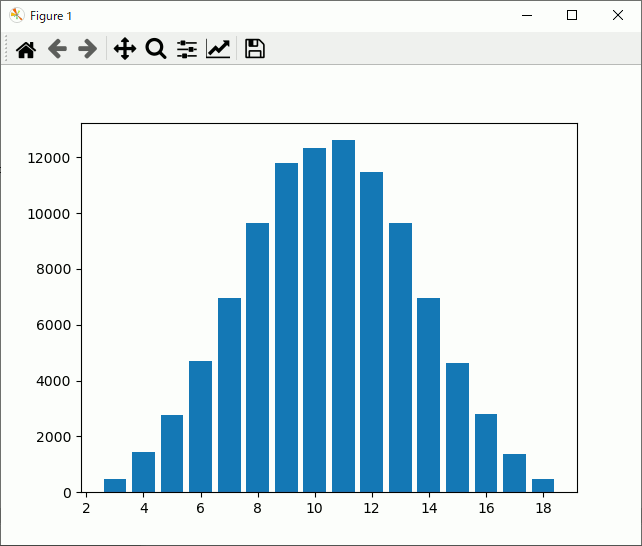Viewport: 642px width, 546px height.
Task: Click y-axis label 4000
Action: click(53, 381)
